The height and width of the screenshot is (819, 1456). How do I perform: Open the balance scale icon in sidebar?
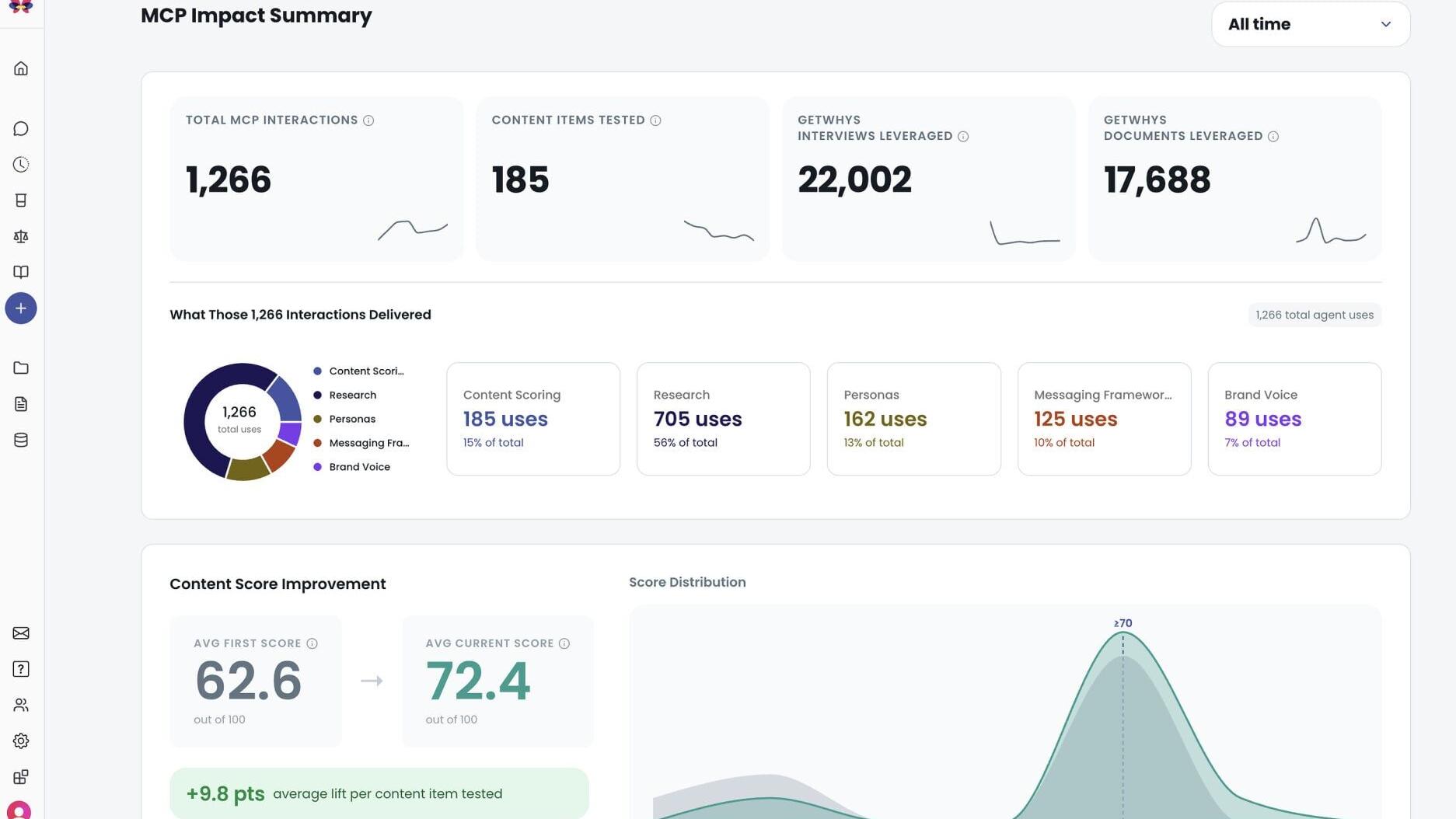point(21,236)
